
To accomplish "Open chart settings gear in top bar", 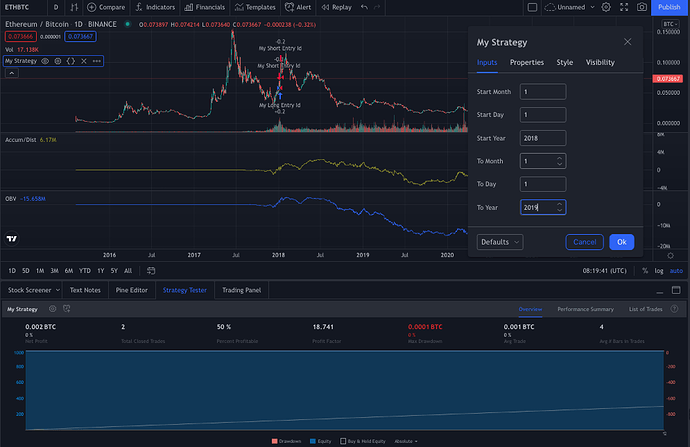I will pyautogui.click(x=606, y=7).
